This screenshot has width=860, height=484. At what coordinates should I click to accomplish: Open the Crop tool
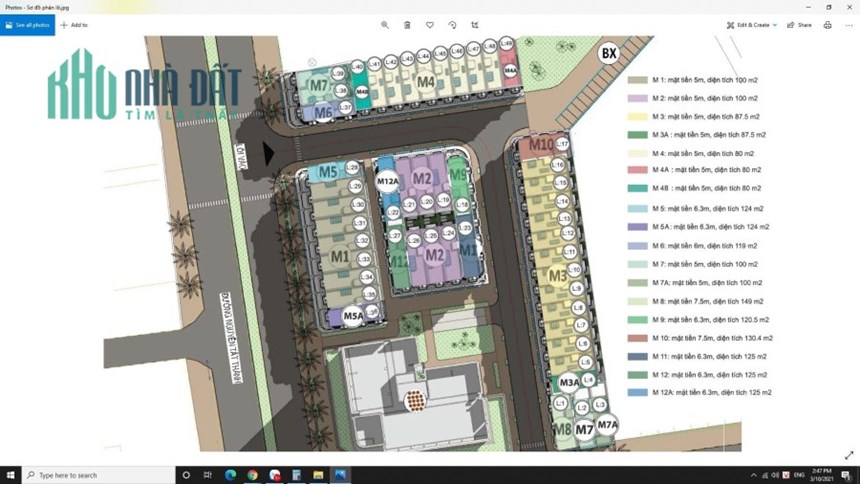[475, 25]
